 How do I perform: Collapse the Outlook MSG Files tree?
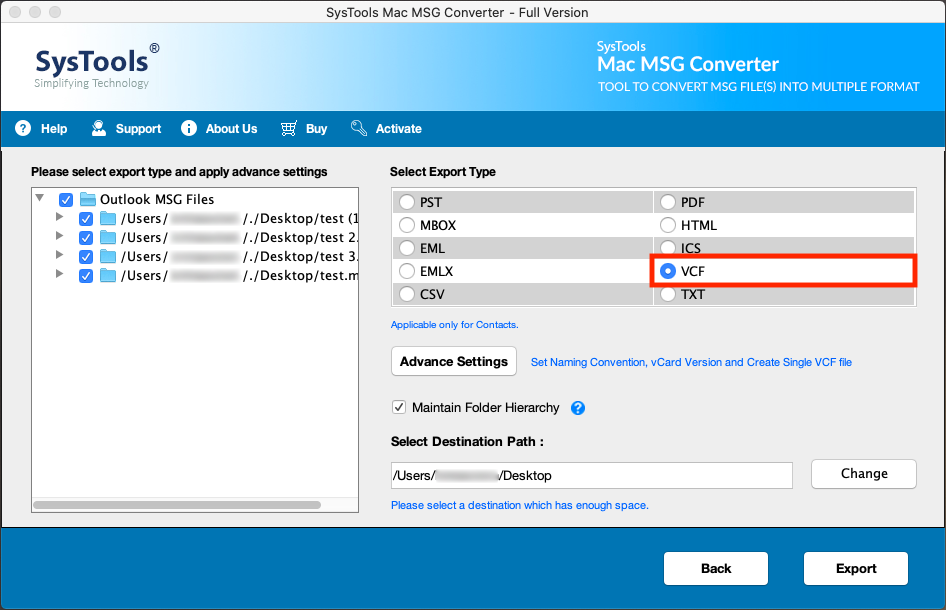click(x=40, y=198)
